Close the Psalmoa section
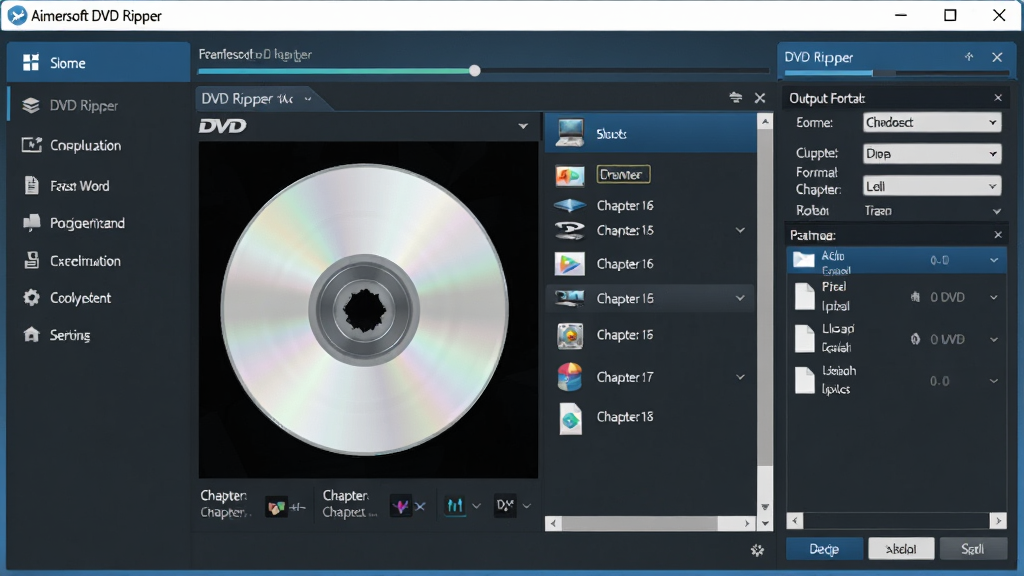This screenshot has height=576, width=1024. [x=998, y=234]
